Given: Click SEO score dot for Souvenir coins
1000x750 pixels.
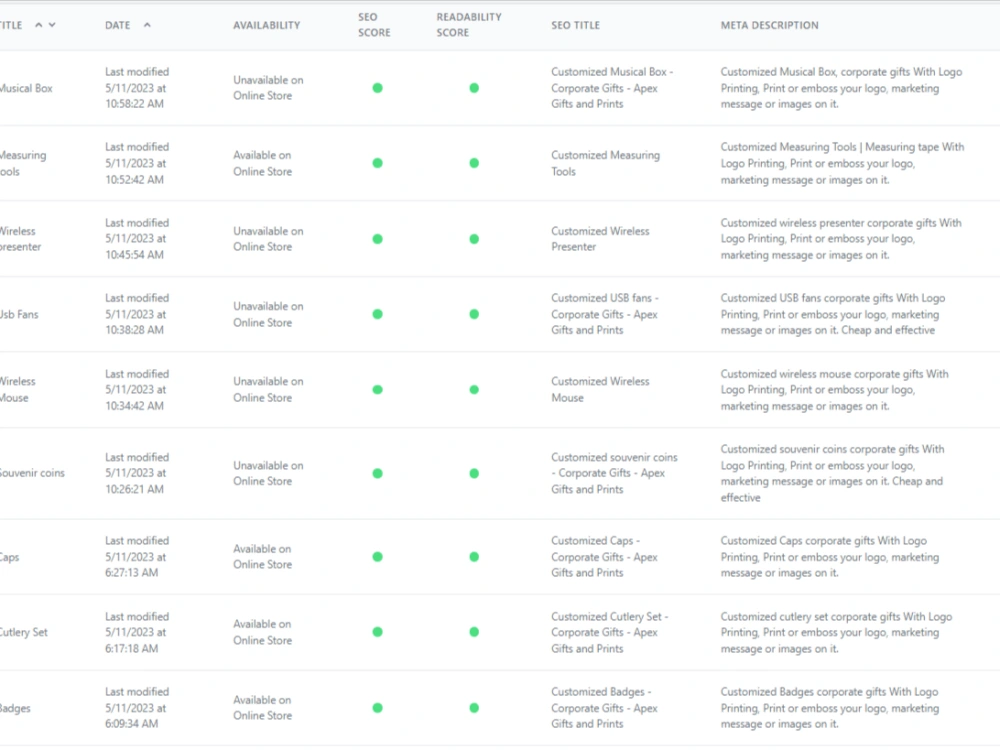Looking at the screenshot, I should click(x=378, y=473).
